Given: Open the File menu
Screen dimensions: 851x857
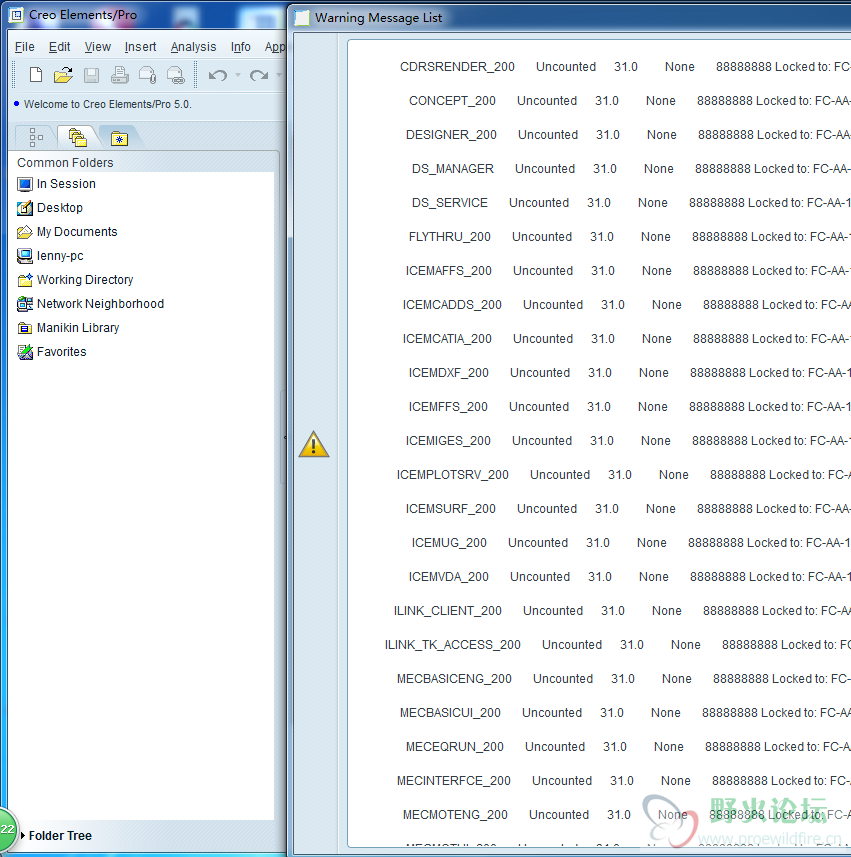Looking at the screenshot, I should click(25, 47).
